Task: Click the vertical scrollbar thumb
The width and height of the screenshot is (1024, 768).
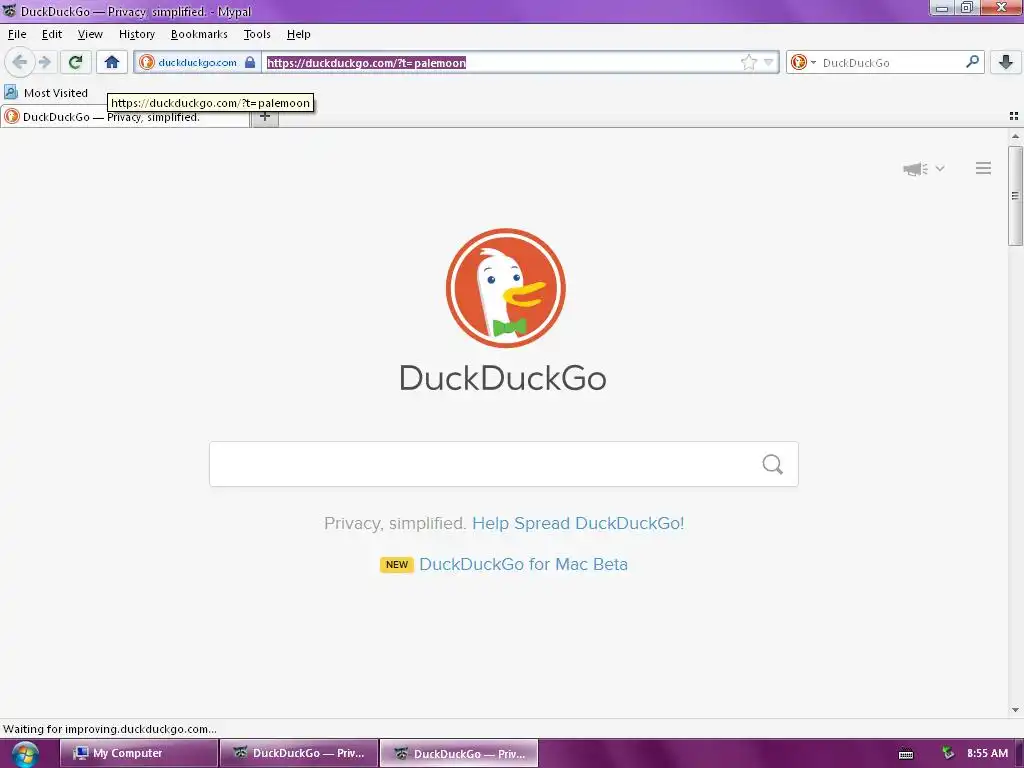Action: click(1015, 196)
